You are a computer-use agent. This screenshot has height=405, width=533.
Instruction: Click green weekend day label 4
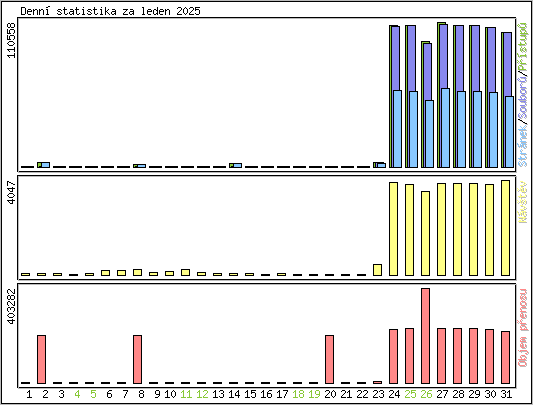click(x=77, y=394)
